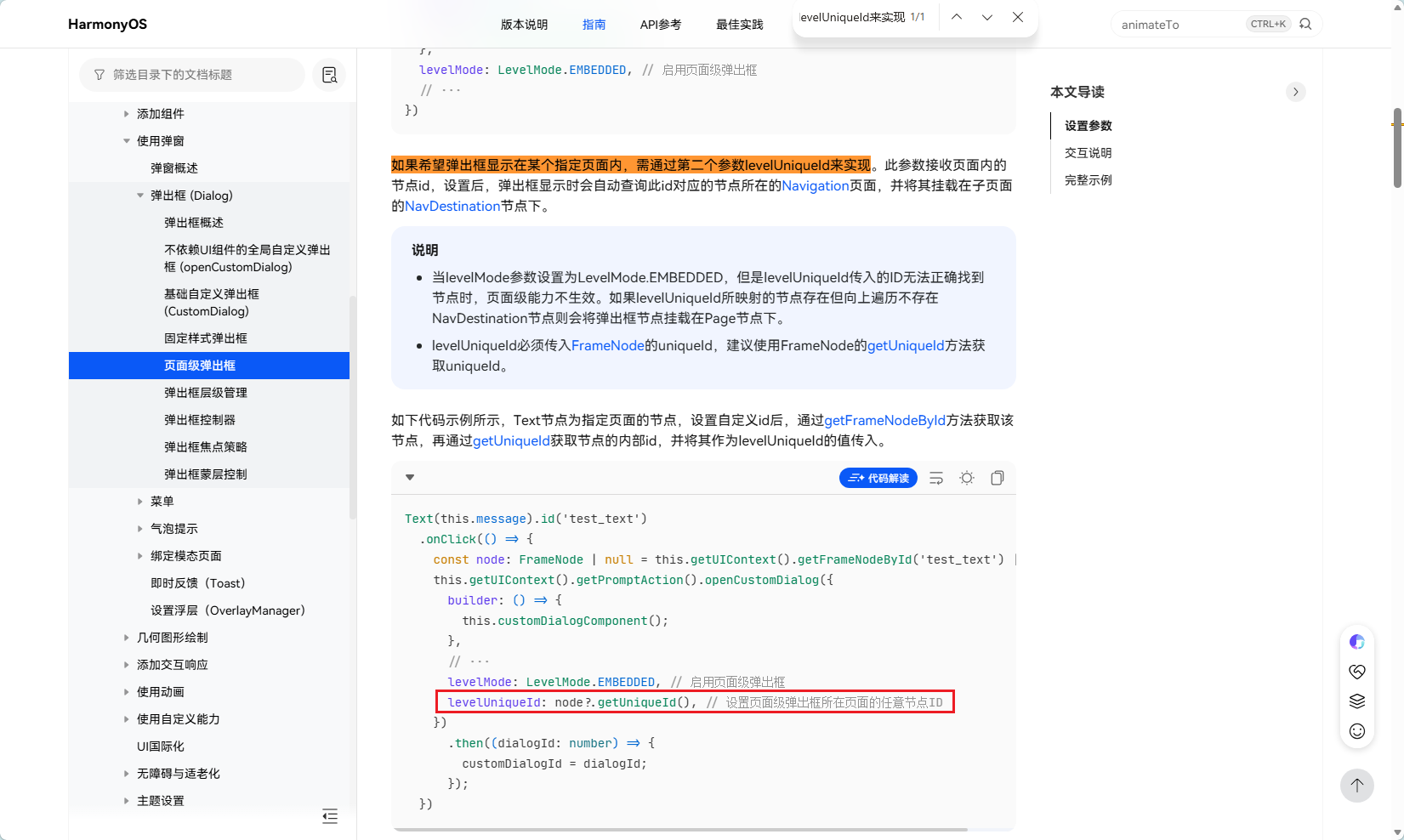This screenshot has height=840, width=1404.
Task: Switch to 最佳实践 tab
Action: (740, 25)
